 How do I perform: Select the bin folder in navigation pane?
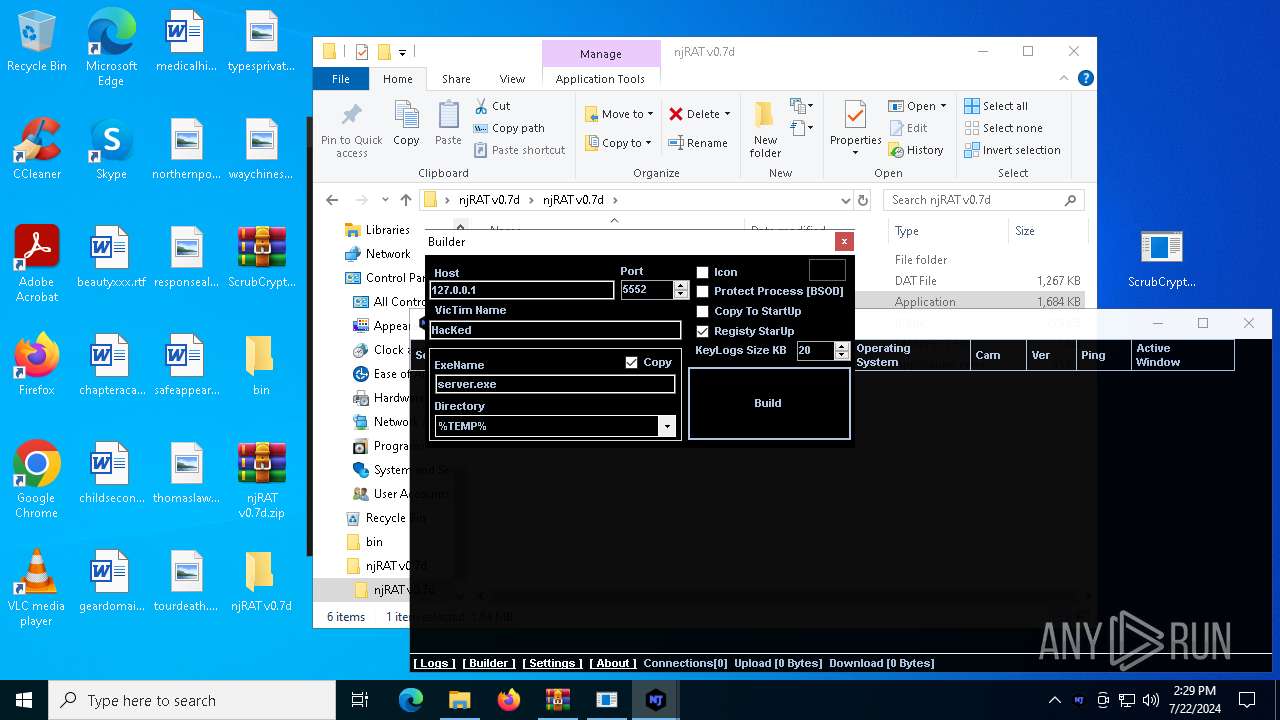tap(365, 542)
